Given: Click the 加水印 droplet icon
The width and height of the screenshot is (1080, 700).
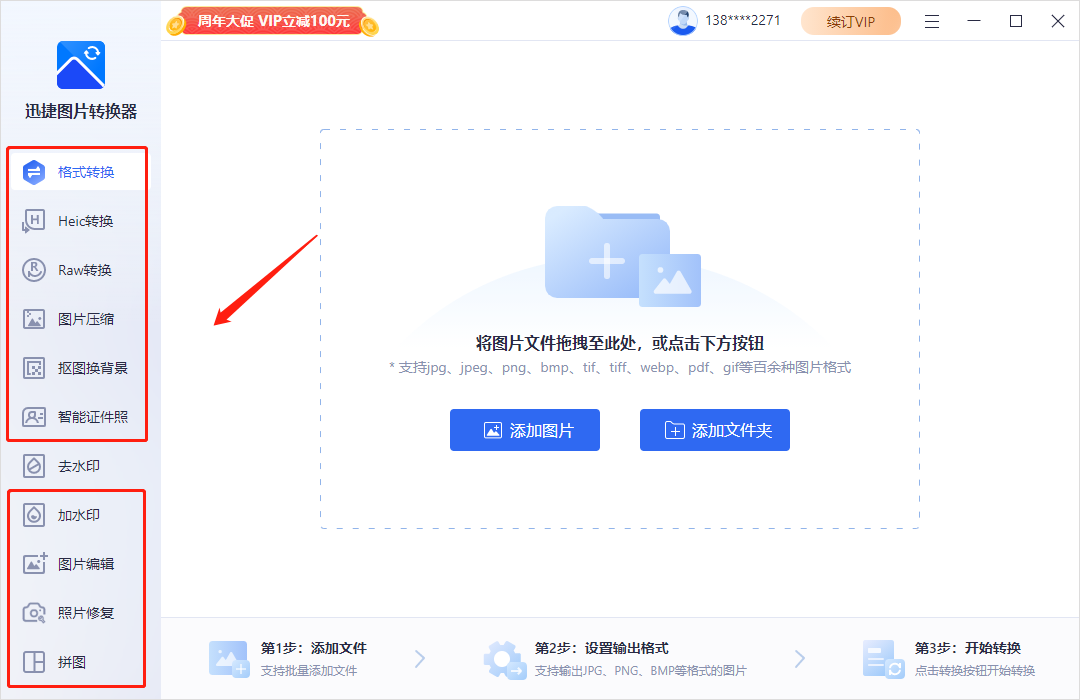Looking at the screenshot, I should pyautogui.click(x=34, y=515).
